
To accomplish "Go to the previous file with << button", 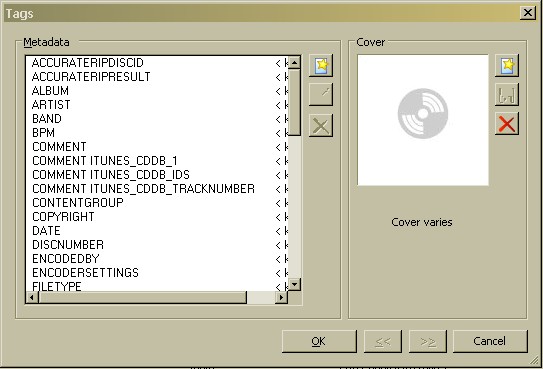I will pos(383,341).
